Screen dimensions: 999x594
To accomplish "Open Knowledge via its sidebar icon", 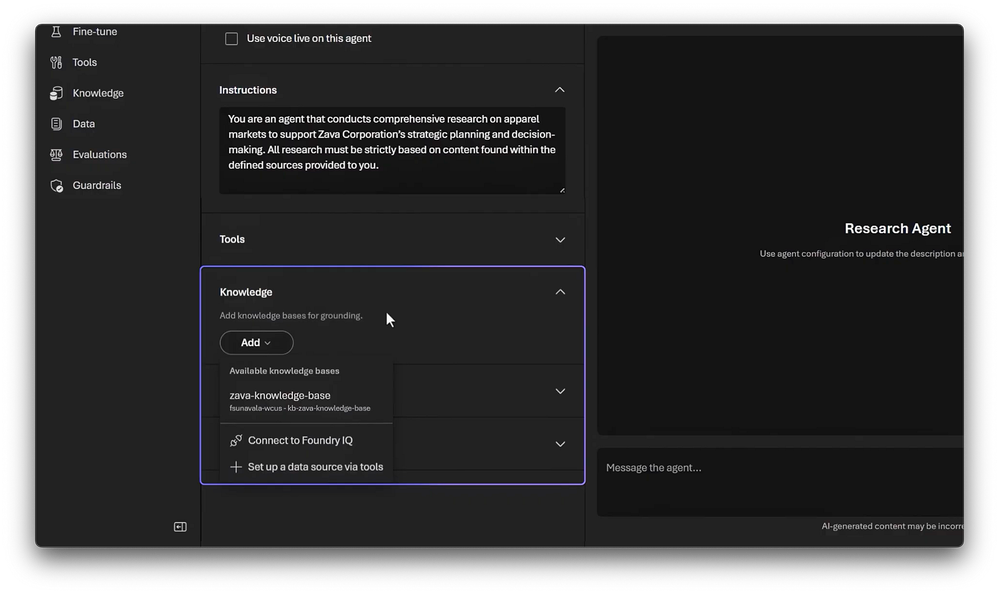I will (x=56, y=93).
